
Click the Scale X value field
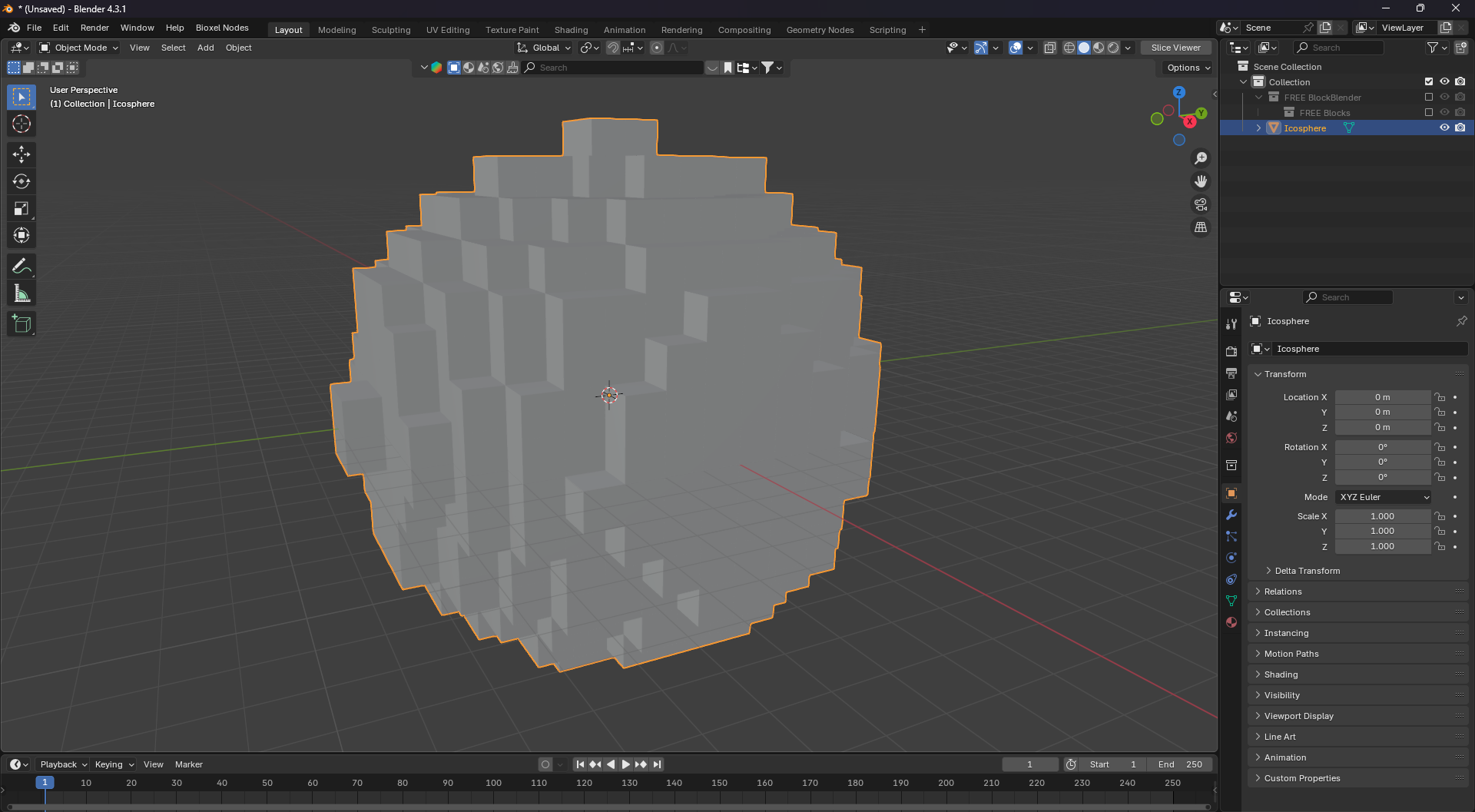pos(1382,516)
